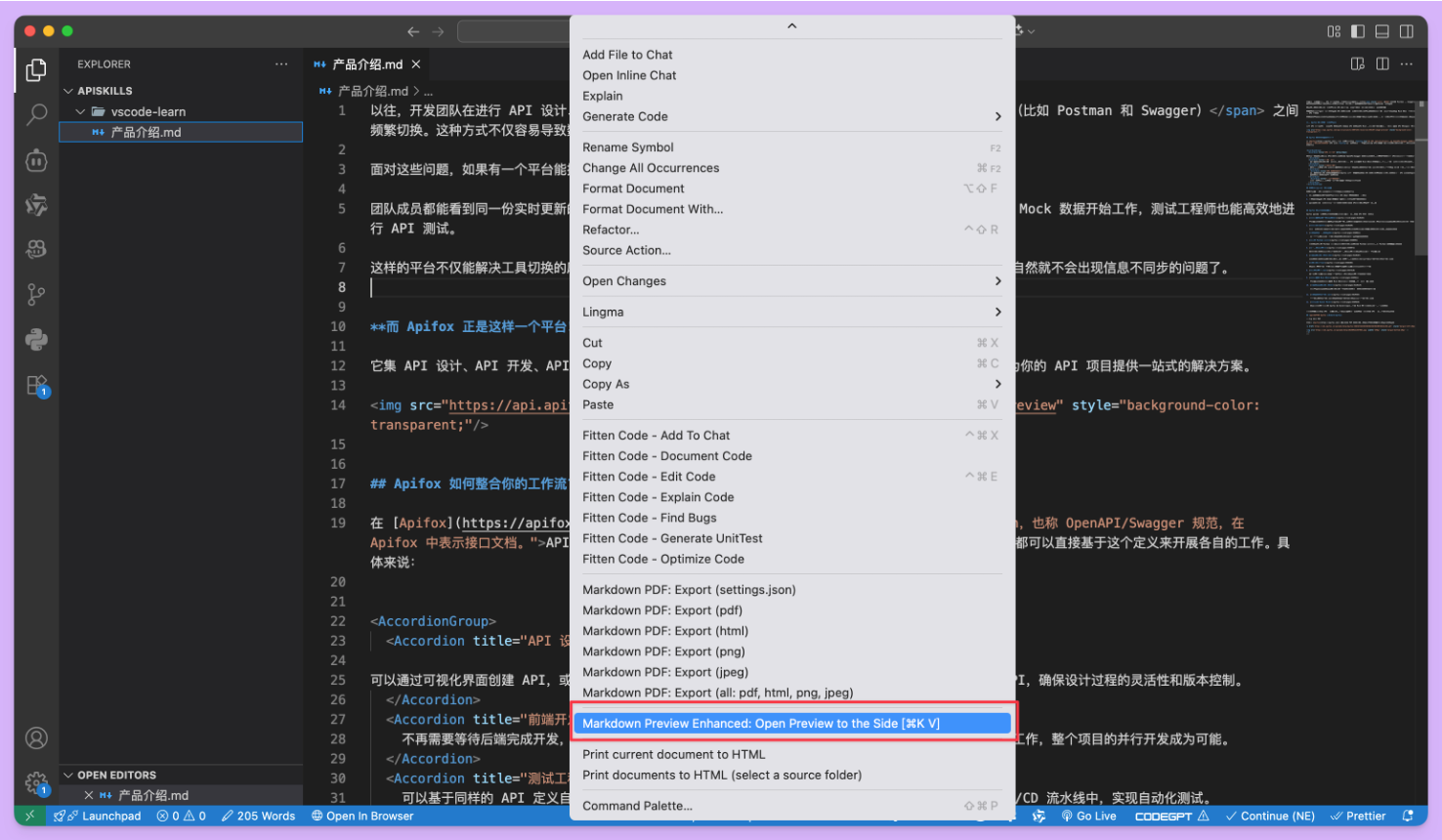Choose Format Document from context menu
The image size is (1442, 840).
click(x=634, y=189)
